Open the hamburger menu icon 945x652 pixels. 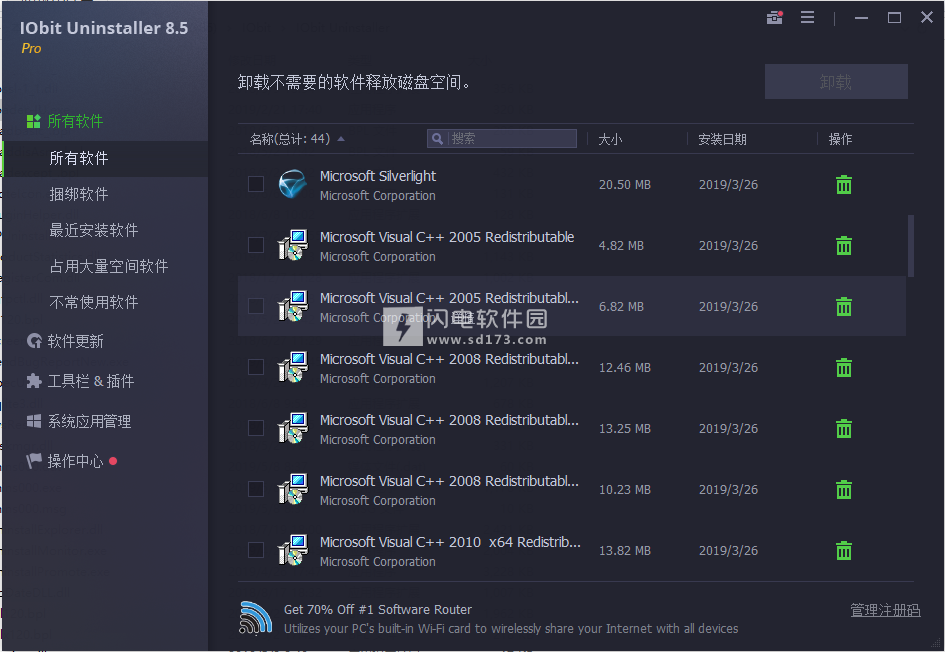click(808, 17)
